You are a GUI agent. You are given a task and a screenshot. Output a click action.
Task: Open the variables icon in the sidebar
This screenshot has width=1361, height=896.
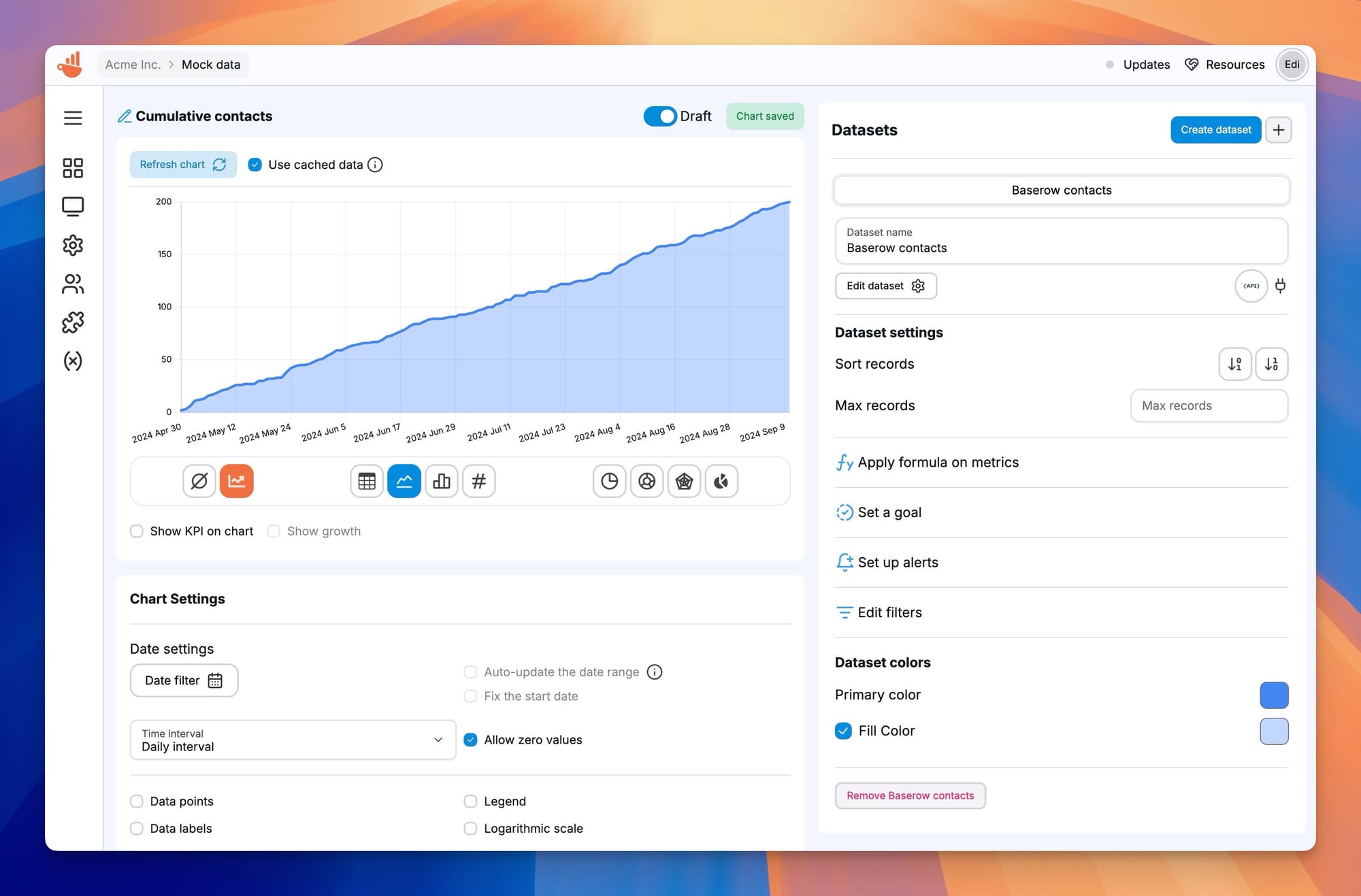click(x=73, y=361)
